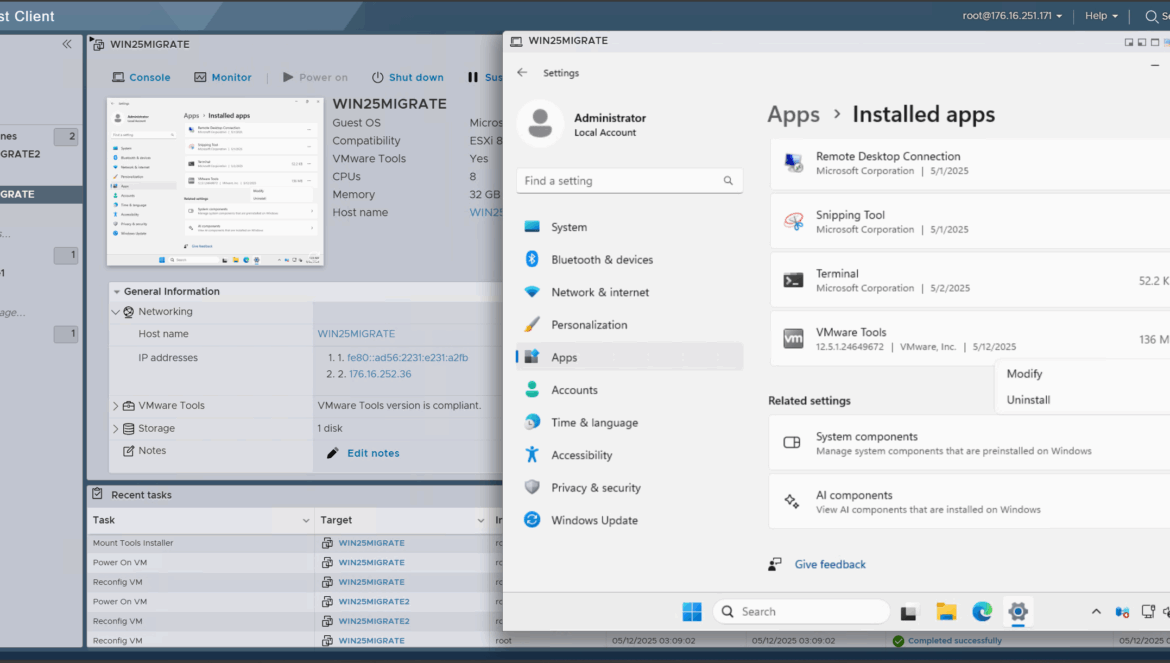Click Snipping Tool app icon
The image size is (1170, 663).
tap(793, 221)
